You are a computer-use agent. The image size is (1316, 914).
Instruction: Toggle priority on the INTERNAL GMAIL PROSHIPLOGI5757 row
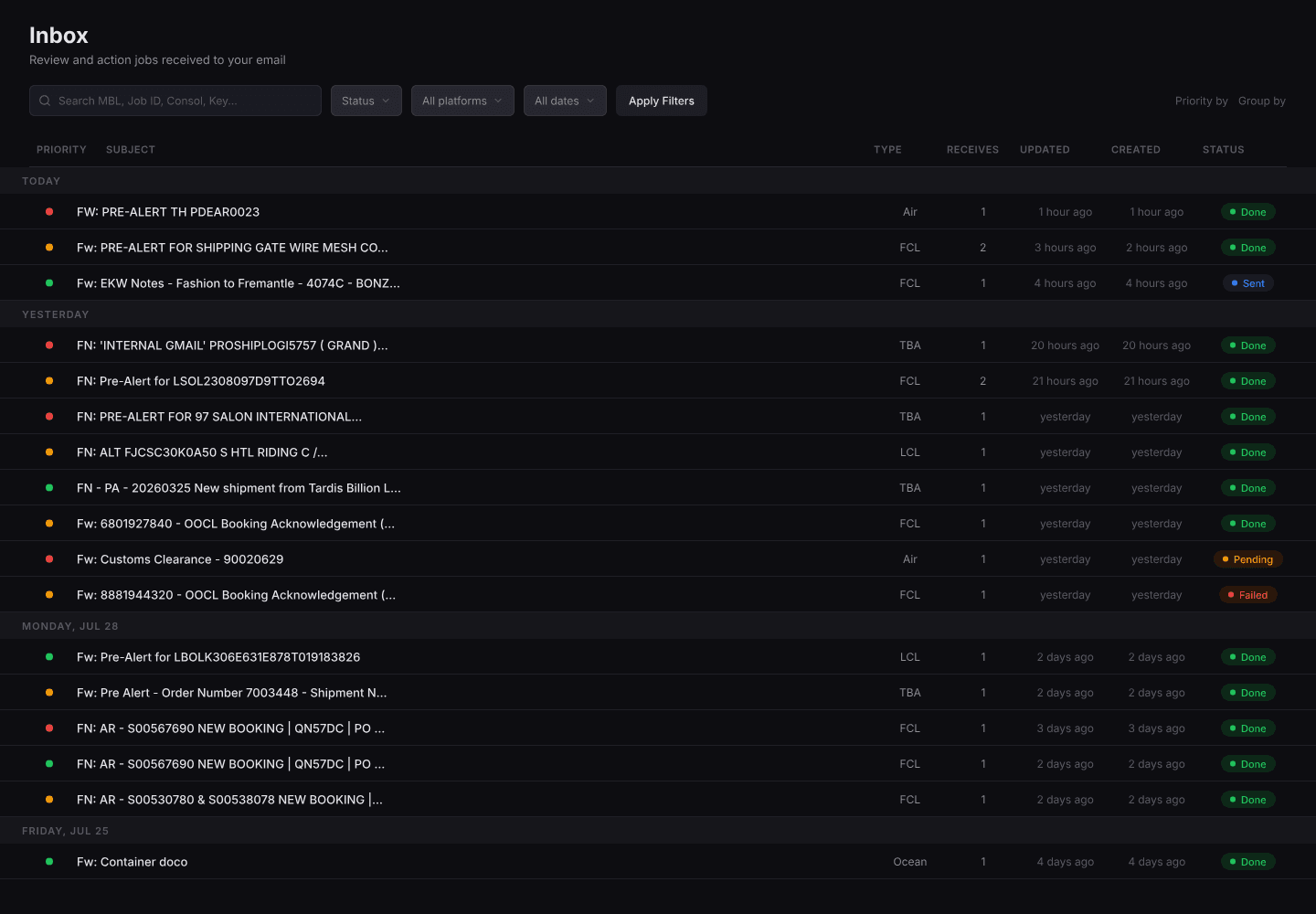pyautogui.click(x=48, y=345)
